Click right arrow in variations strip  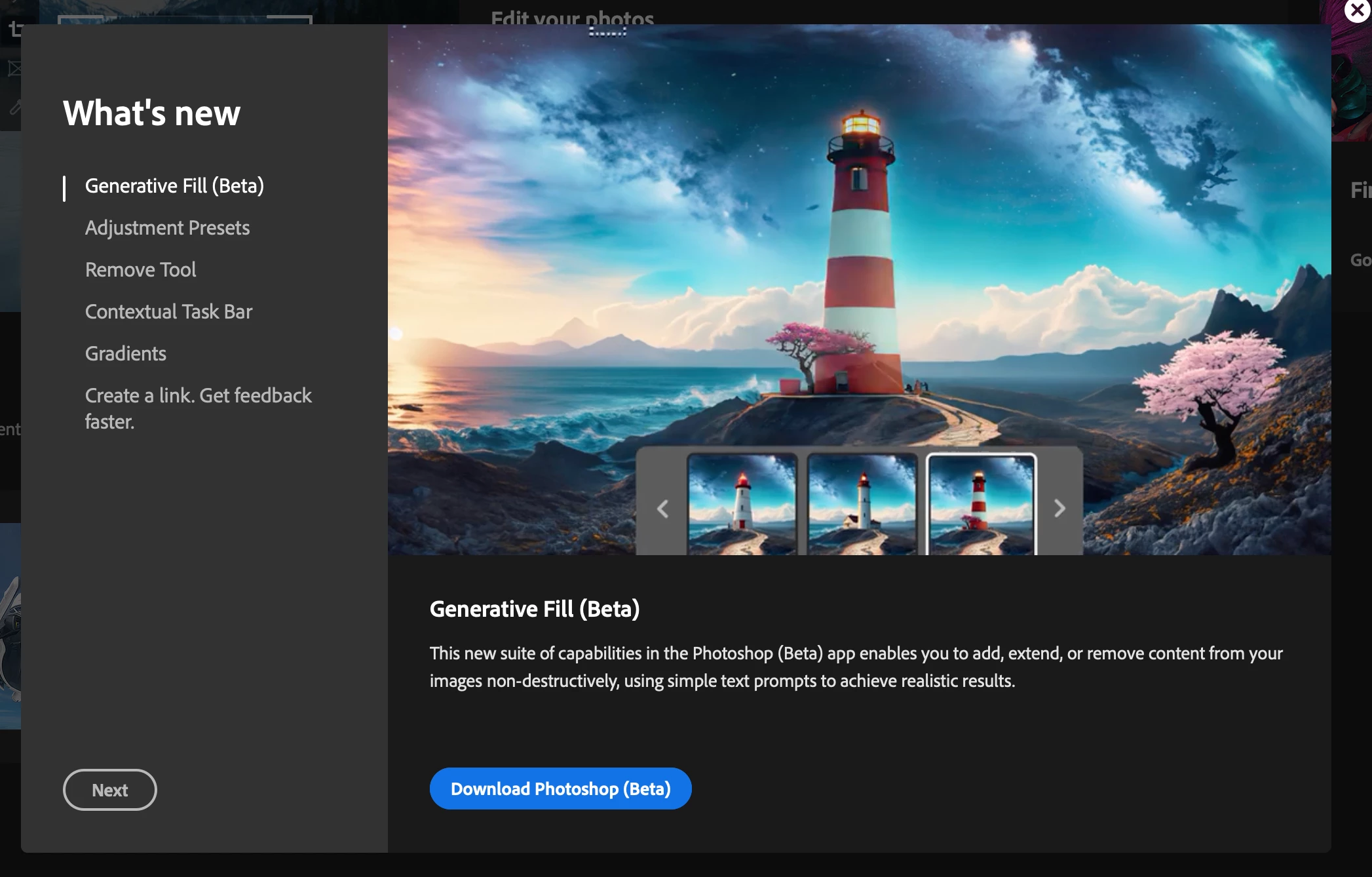[1059, 509]
